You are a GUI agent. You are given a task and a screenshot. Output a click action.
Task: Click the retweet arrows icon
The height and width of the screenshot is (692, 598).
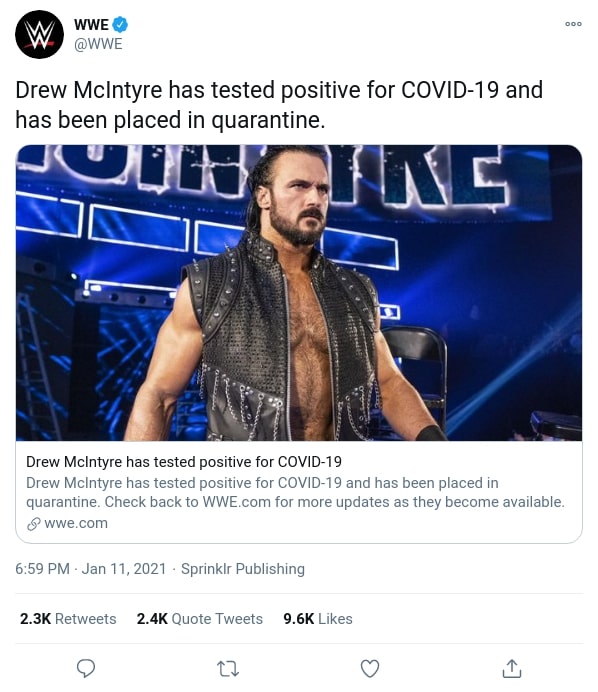click(x=228, y=669)
